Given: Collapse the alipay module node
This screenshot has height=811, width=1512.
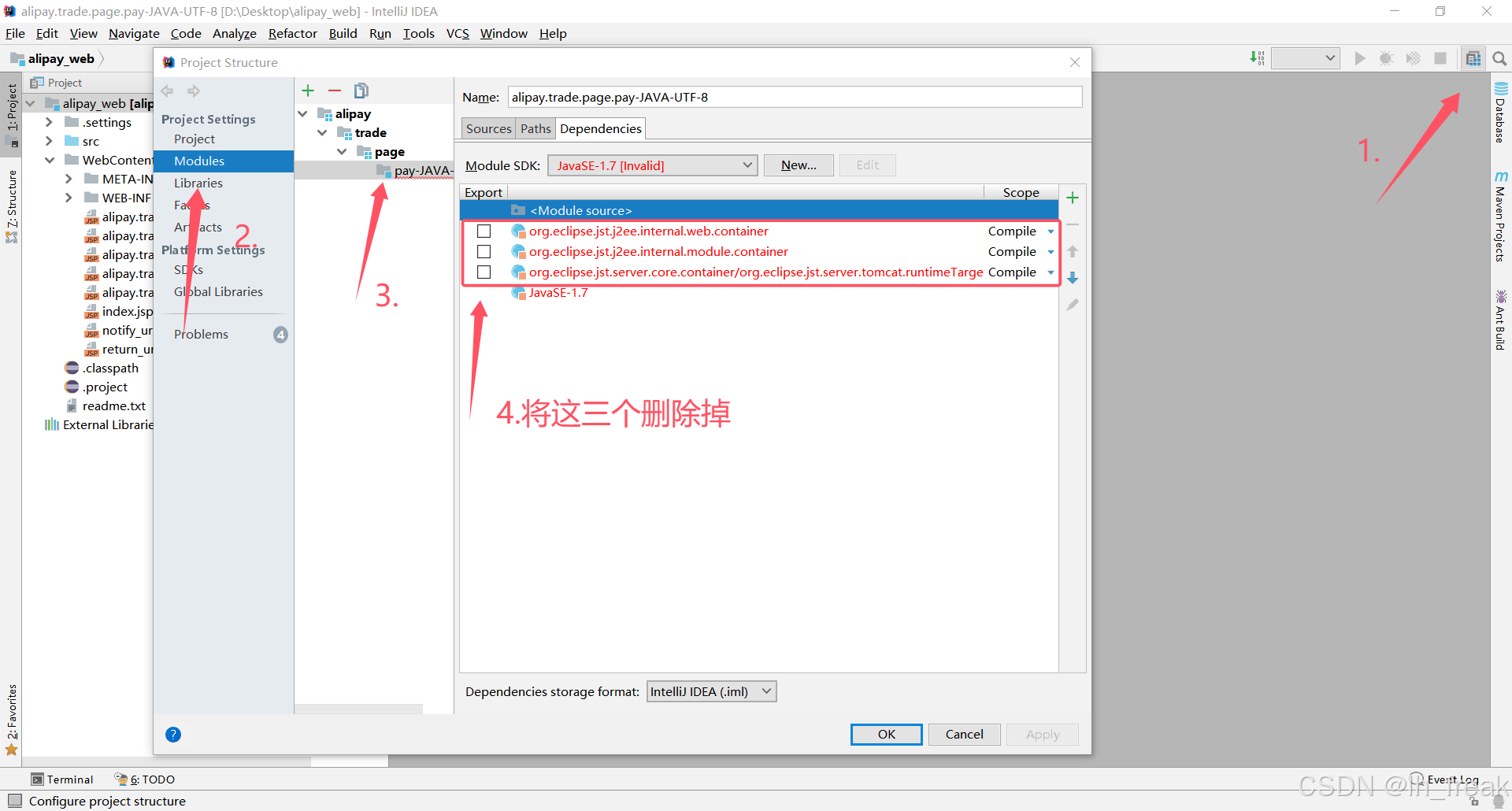Looking at the screenshot, I should coord(303,114).
